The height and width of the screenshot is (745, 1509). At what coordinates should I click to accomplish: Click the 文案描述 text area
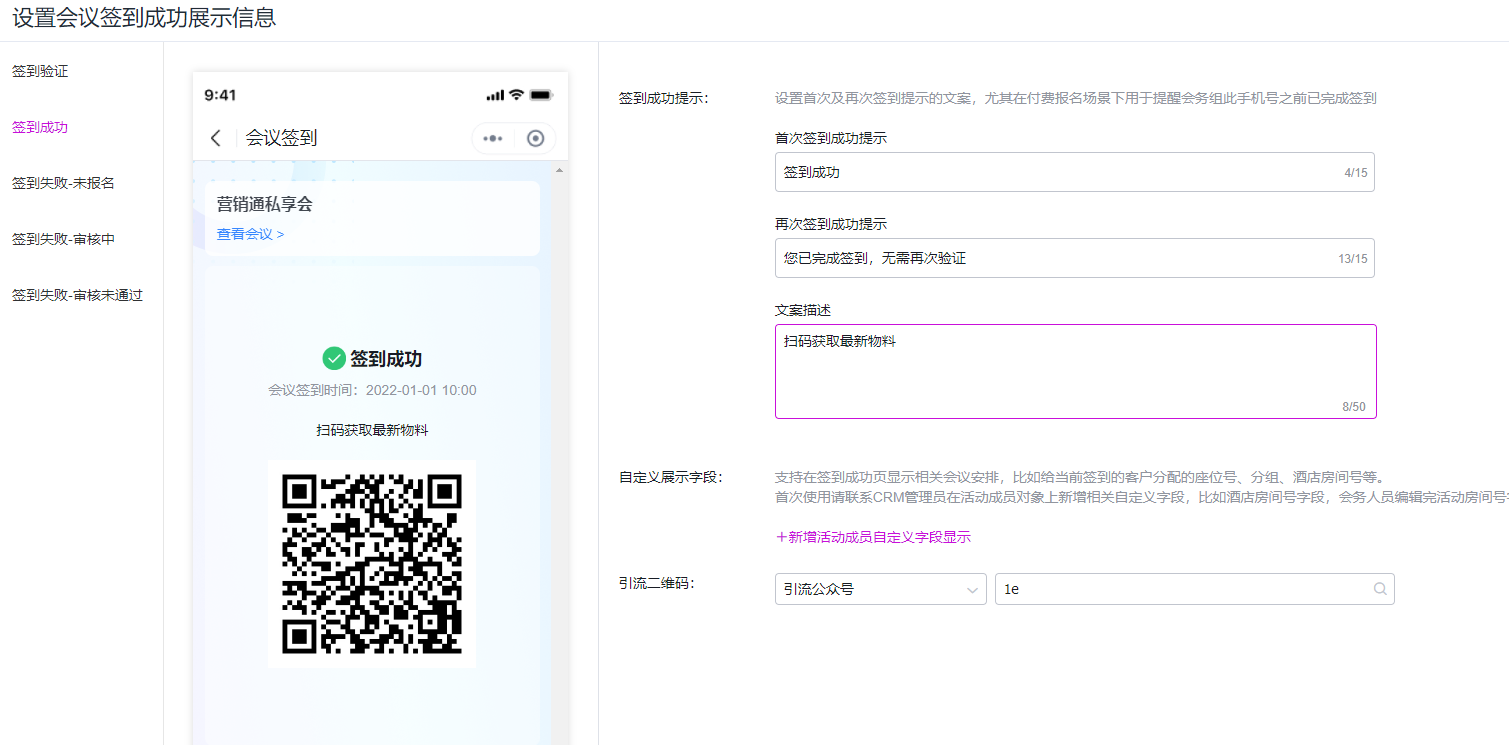pos(1075,371)
